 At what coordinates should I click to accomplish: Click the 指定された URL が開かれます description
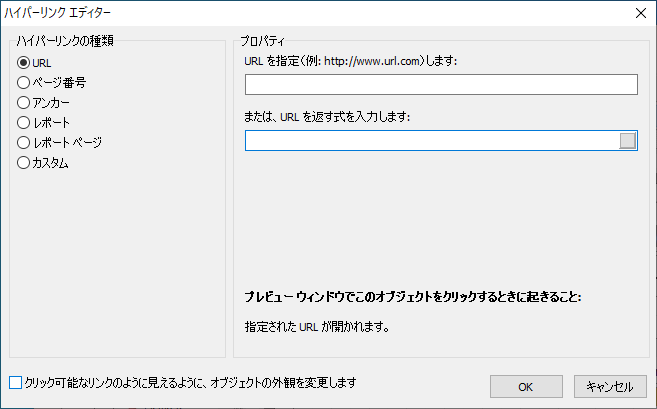316,326
